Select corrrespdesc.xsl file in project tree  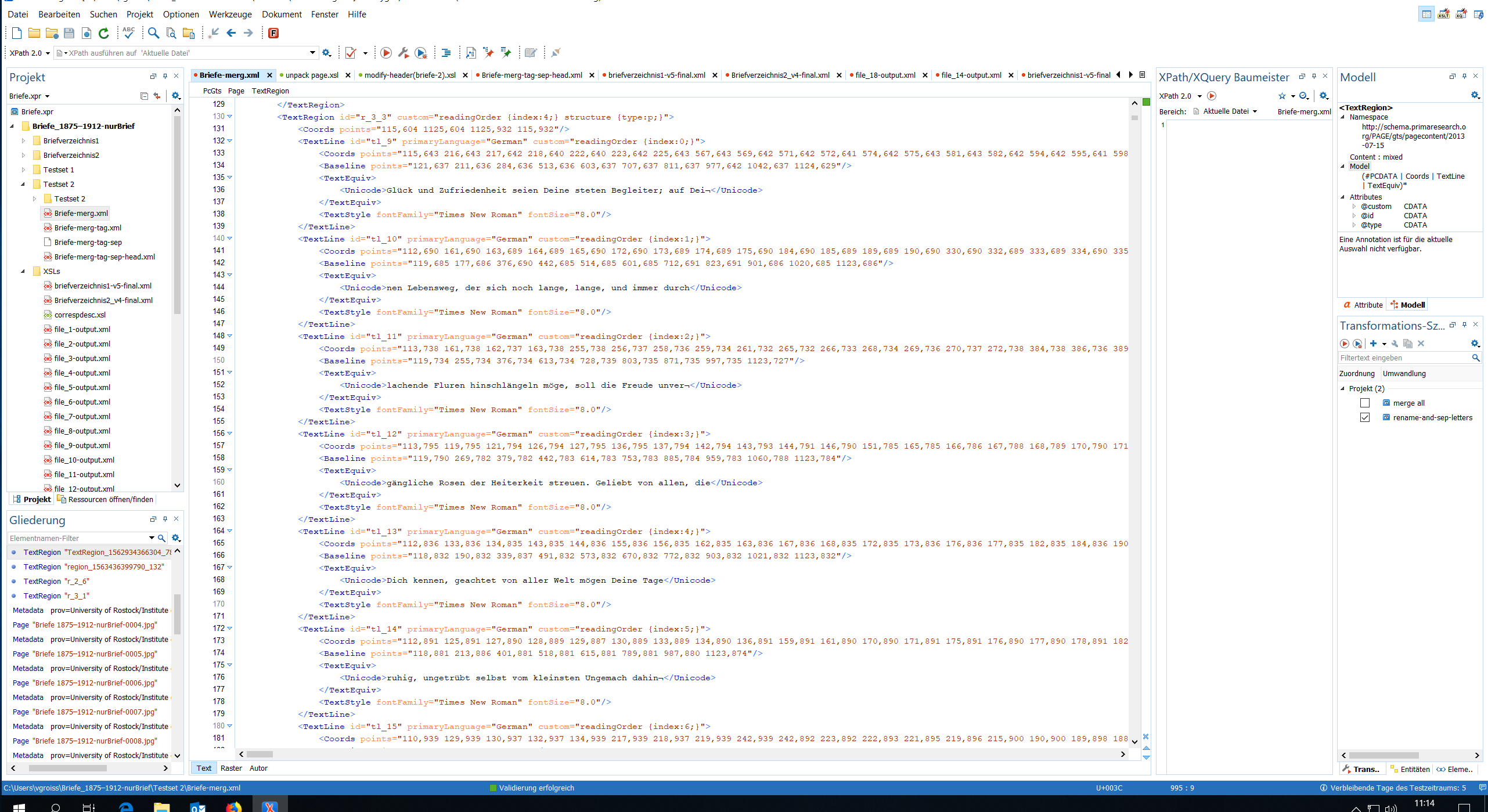coord(80,315)
